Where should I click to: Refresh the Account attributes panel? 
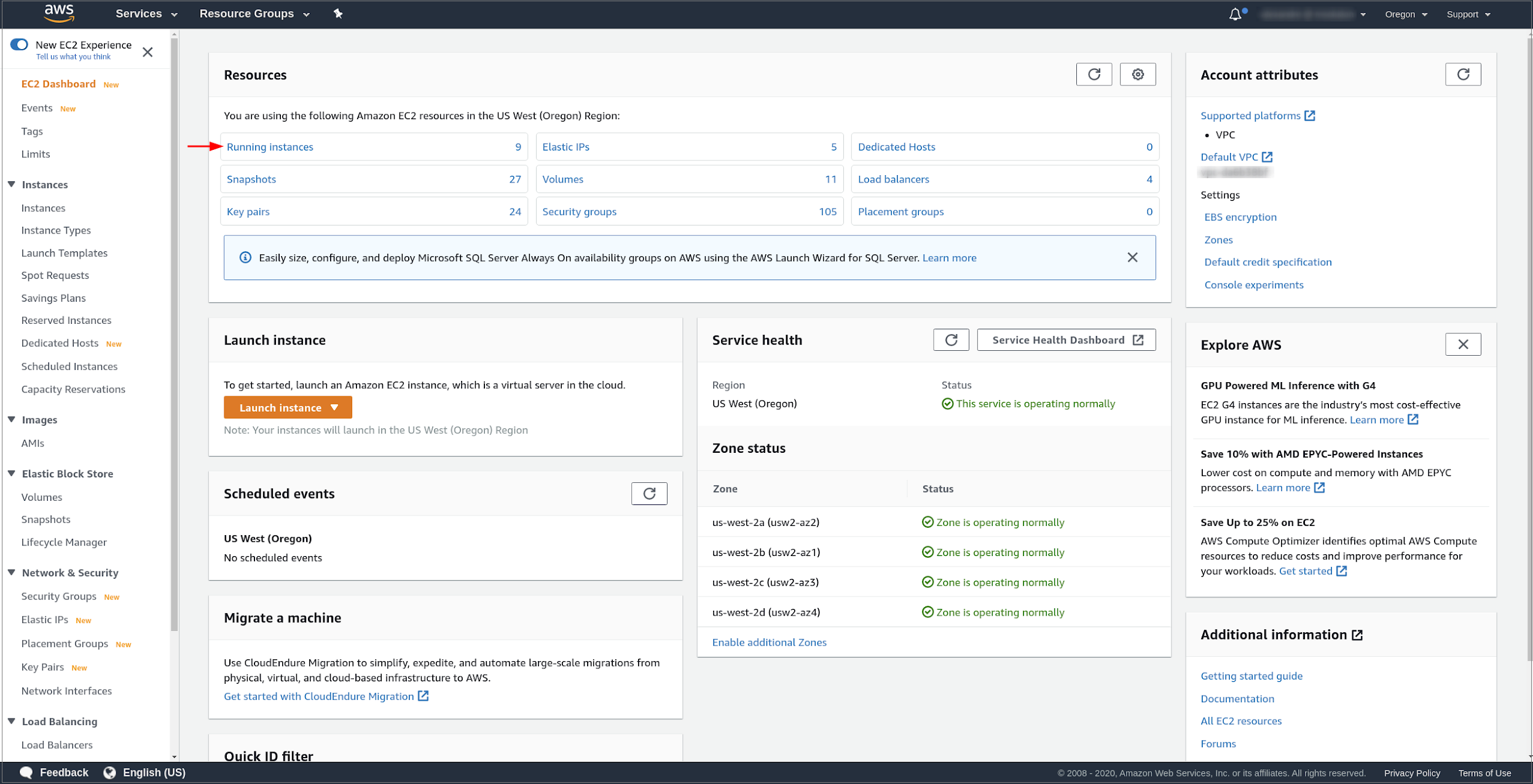point(1462,74)
